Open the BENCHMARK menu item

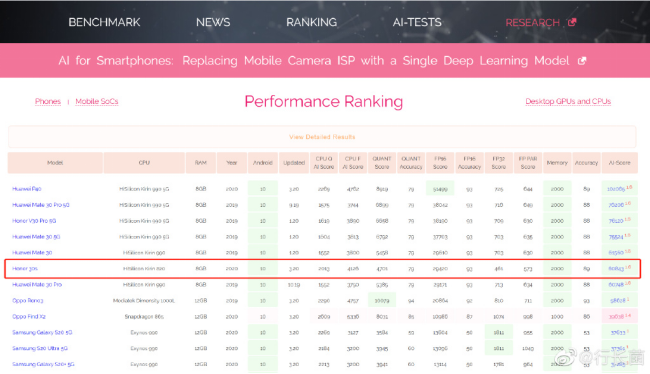pyautogui.click(x=104, y=22)
